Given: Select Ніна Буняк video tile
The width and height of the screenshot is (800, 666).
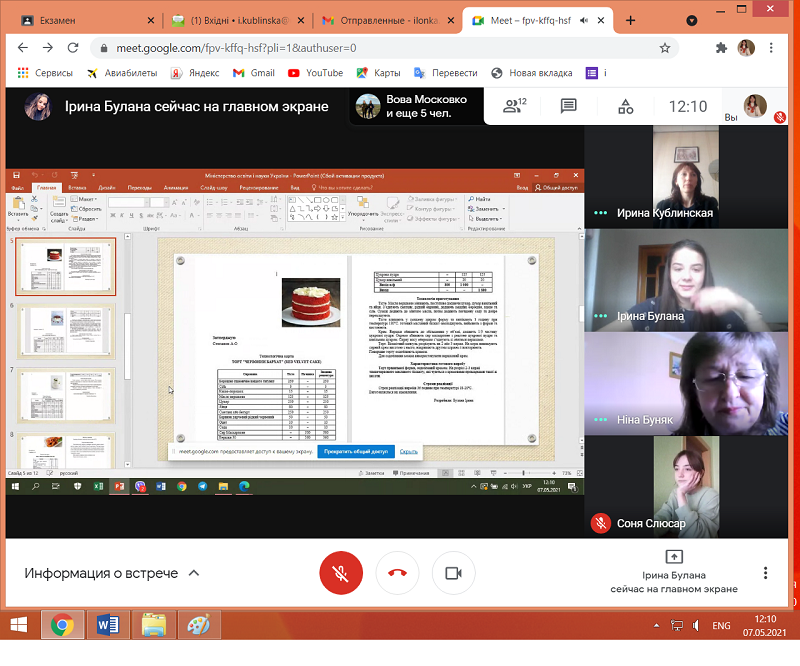Looking at the screenshot, I should [x=686, y=383].
